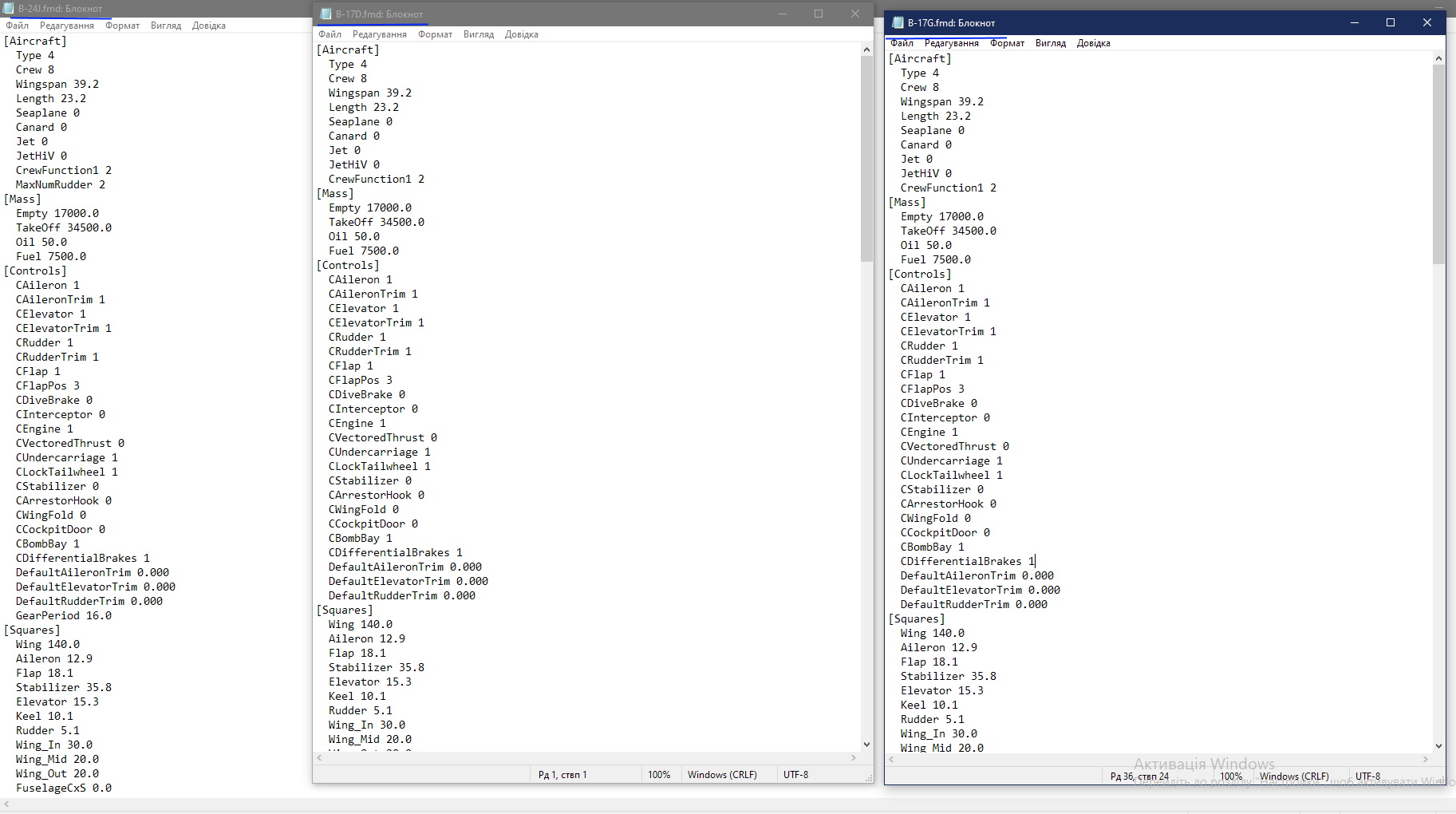Click the vertical scrollbar thumb in B-17D window
This screenshot has height=814, width=1456.
[x=866, y=159]
